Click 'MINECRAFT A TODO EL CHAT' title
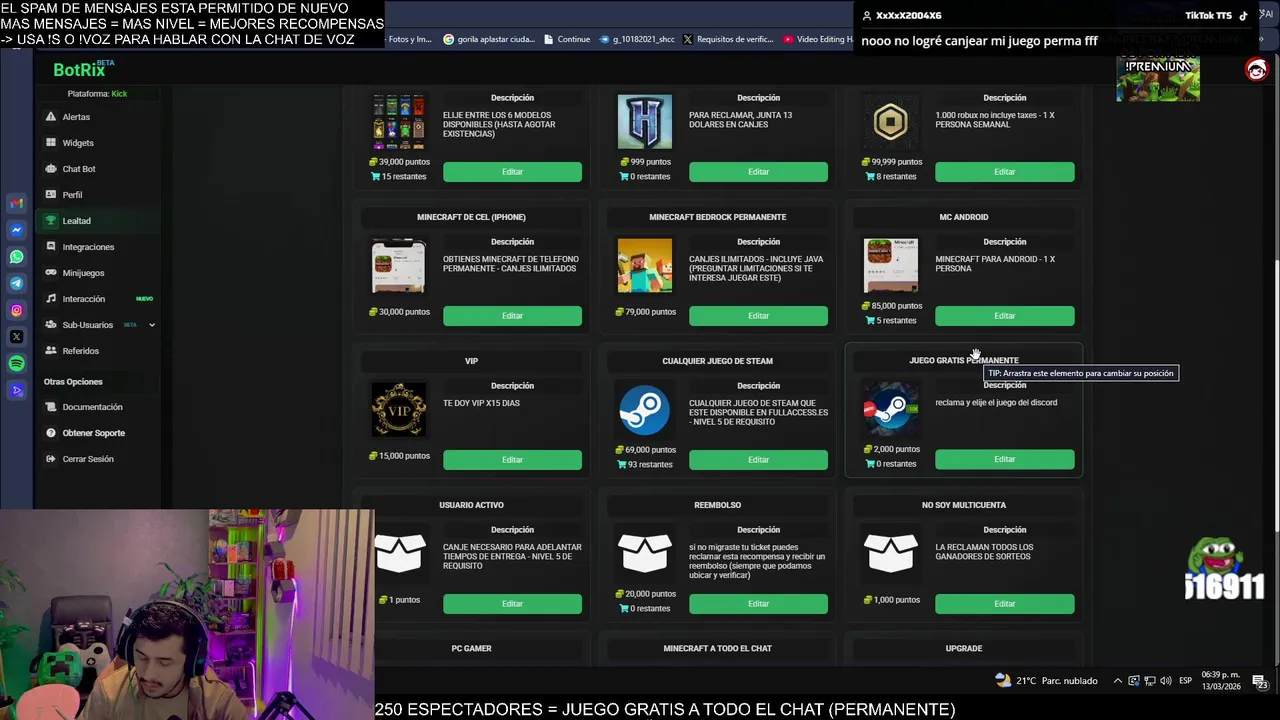Image resolution: width=1280 pixels, height=720 pixels. click(717, 648)
